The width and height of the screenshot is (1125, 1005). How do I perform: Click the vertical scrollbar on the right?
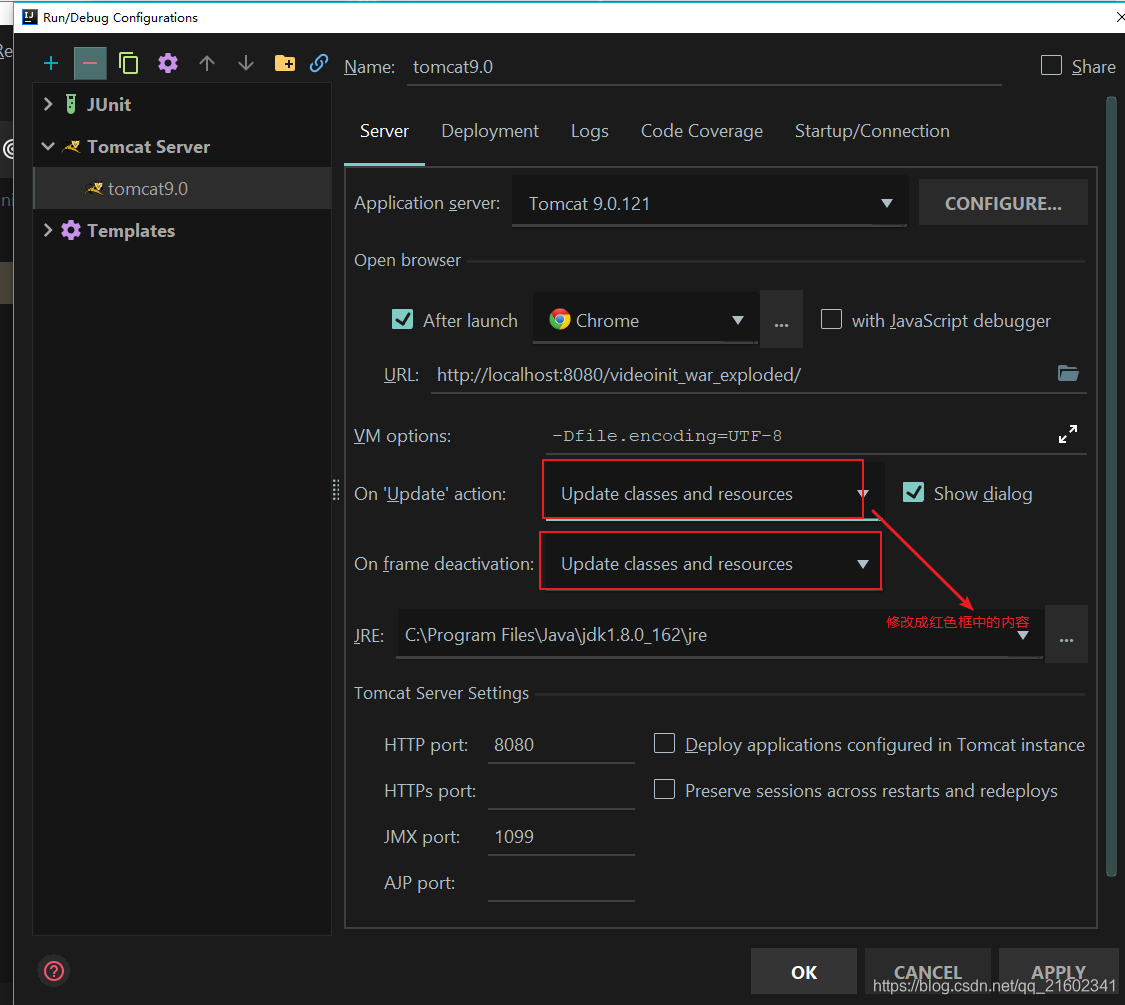(1111, 488)
